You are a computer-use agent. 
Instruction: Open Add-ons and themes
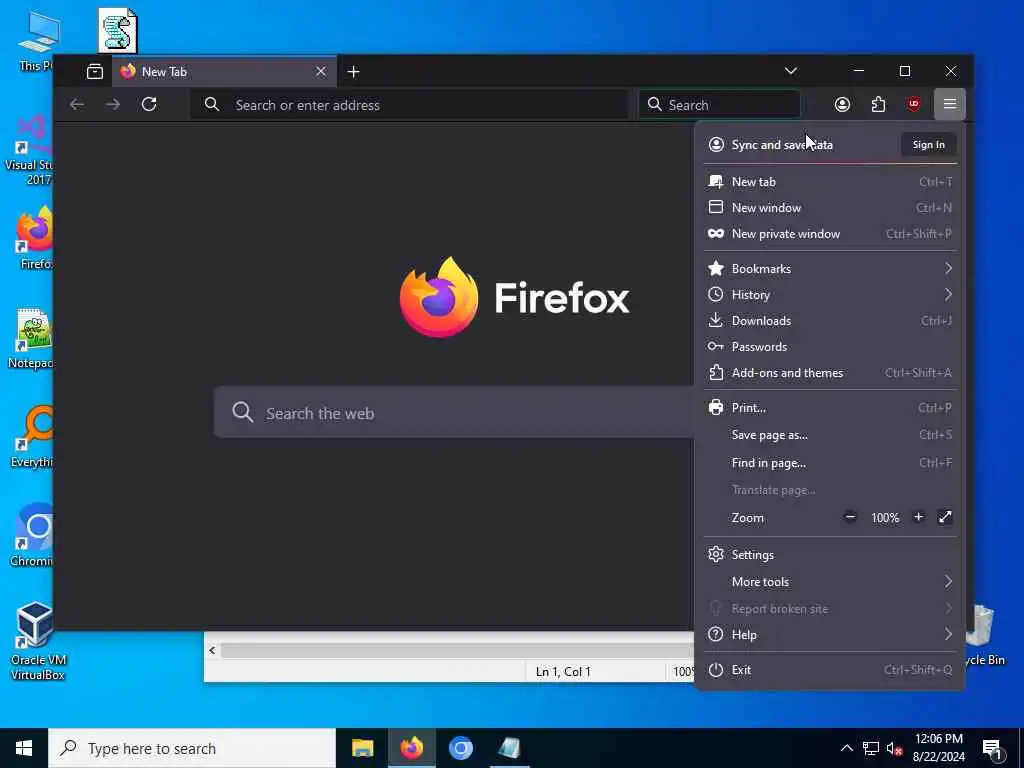830,373
